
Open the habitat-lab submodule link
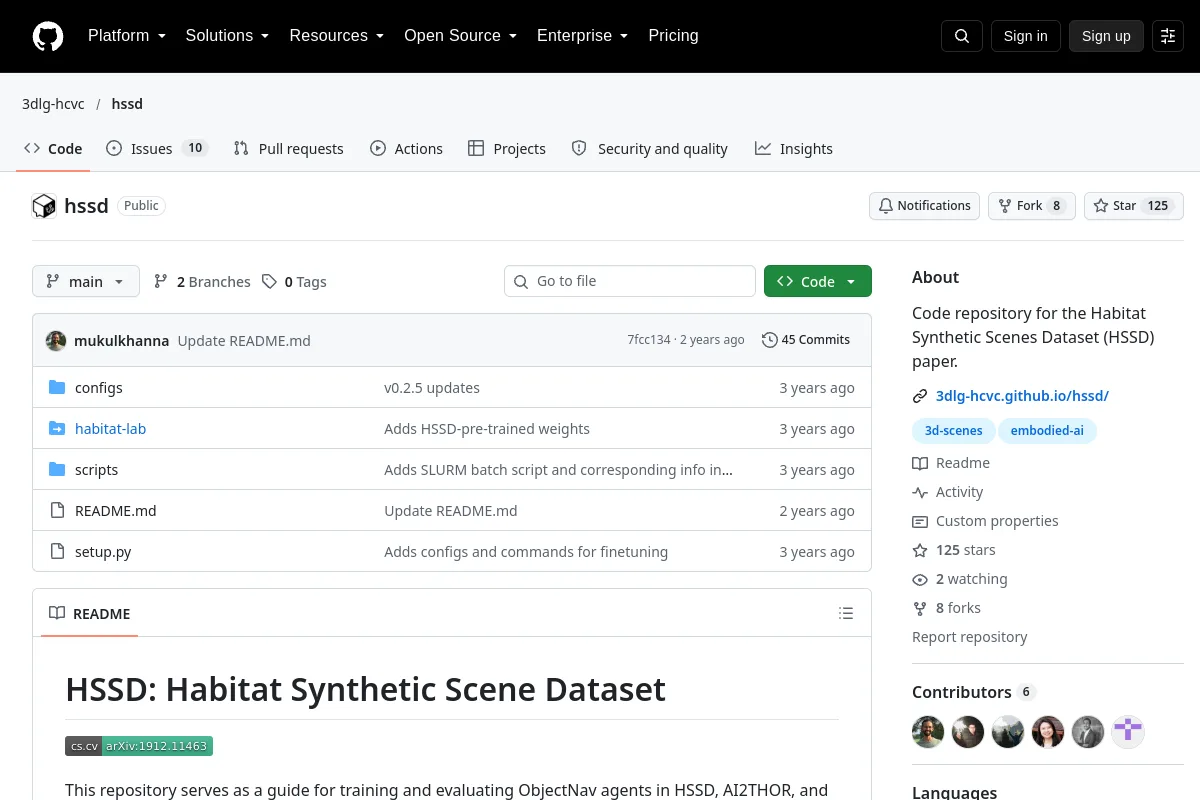coord(110,429)
